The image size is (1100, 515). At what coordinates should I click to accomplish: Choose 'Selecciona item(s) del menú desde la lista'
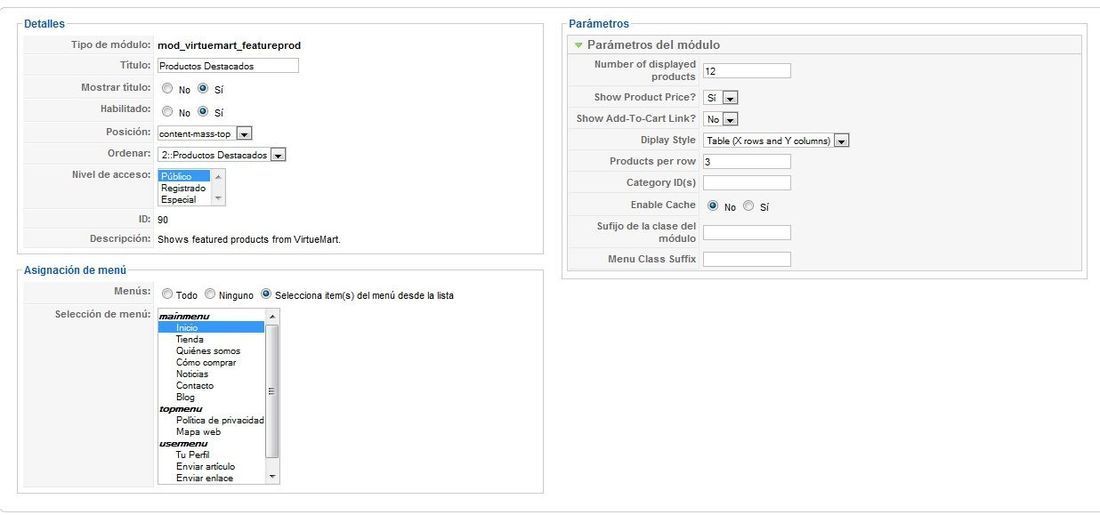pyautogui.click(x=266, y=295)
